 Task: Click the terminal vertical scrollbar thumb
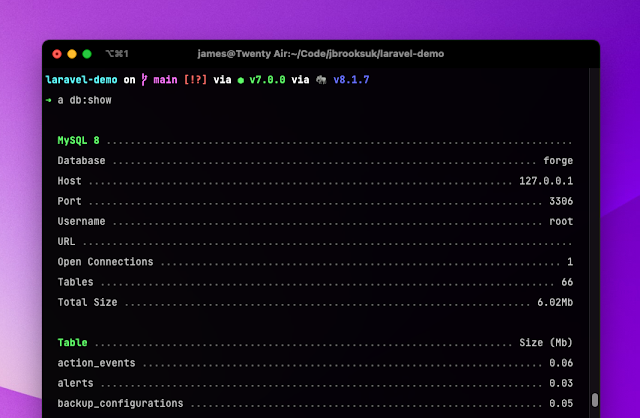point(594,400)
